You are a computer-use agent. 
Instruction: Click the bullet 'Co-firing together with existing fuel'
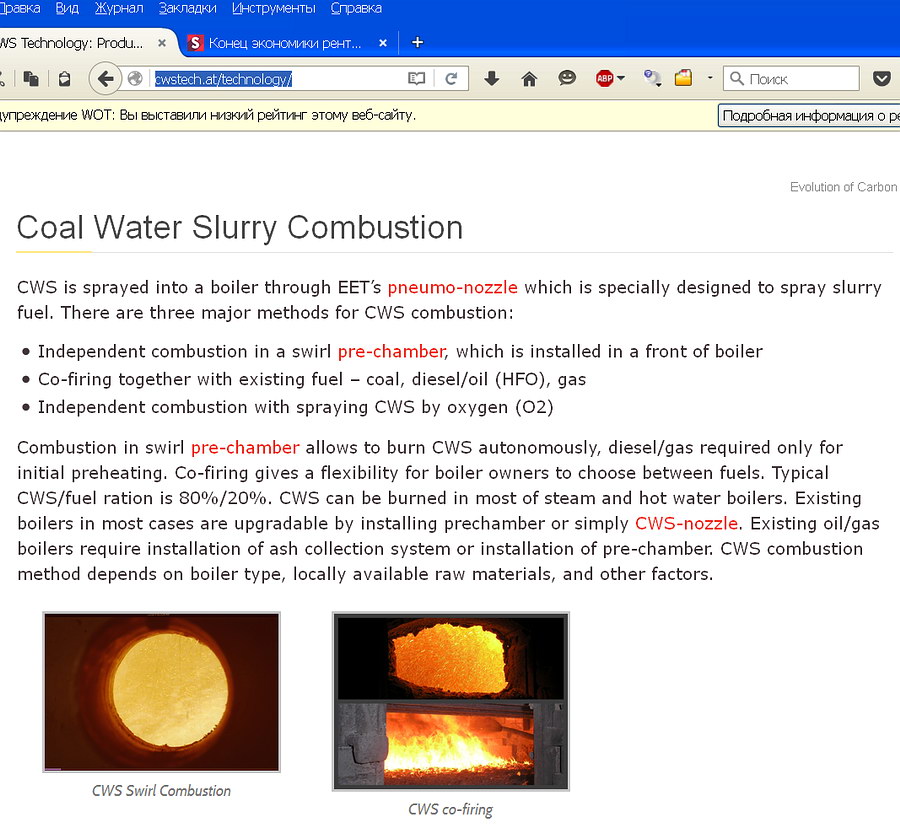312,379
